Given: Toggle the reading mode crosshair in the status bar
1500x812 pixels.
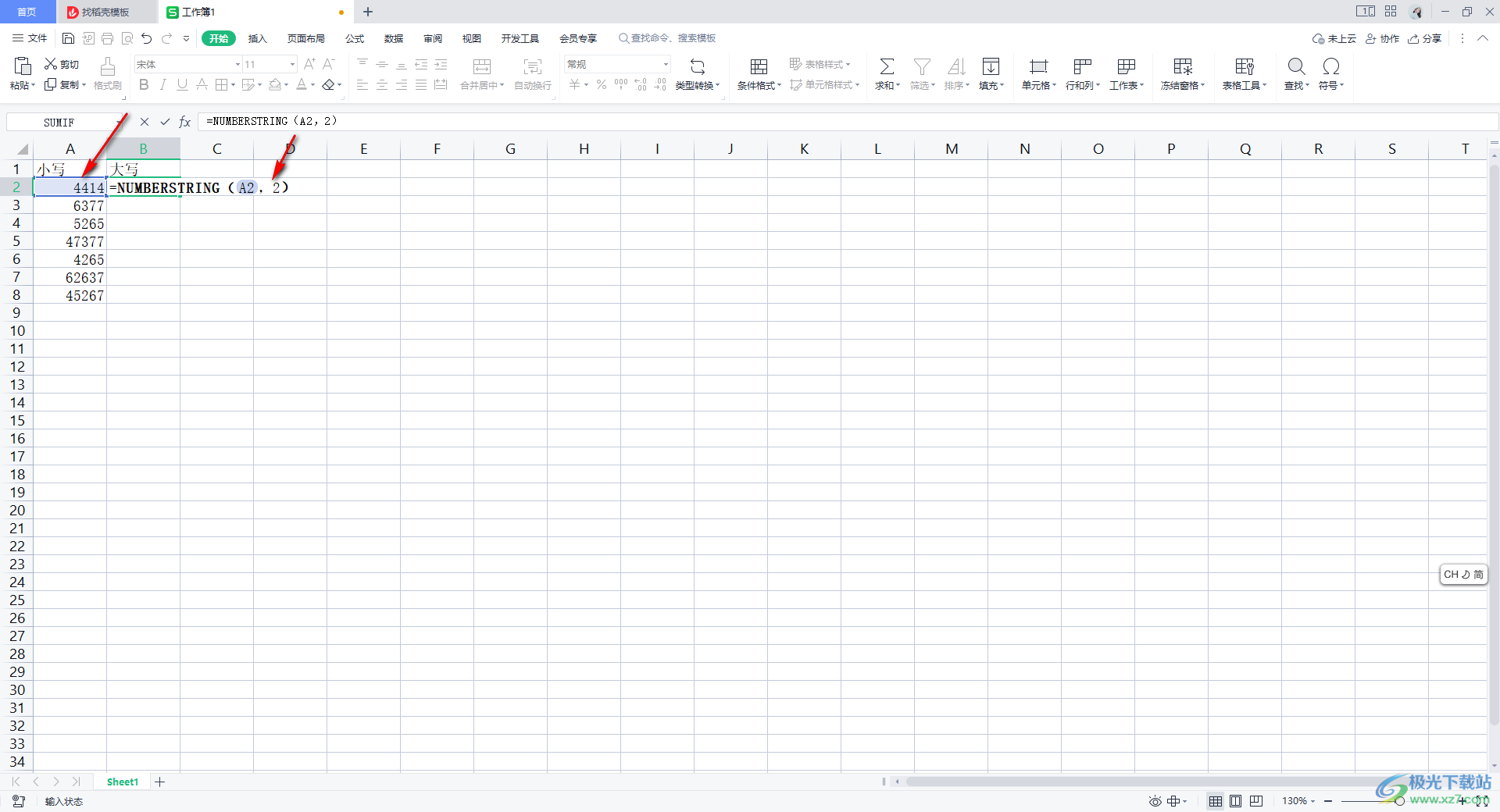Looking at the screenshot, I should tap(1174, 801).
